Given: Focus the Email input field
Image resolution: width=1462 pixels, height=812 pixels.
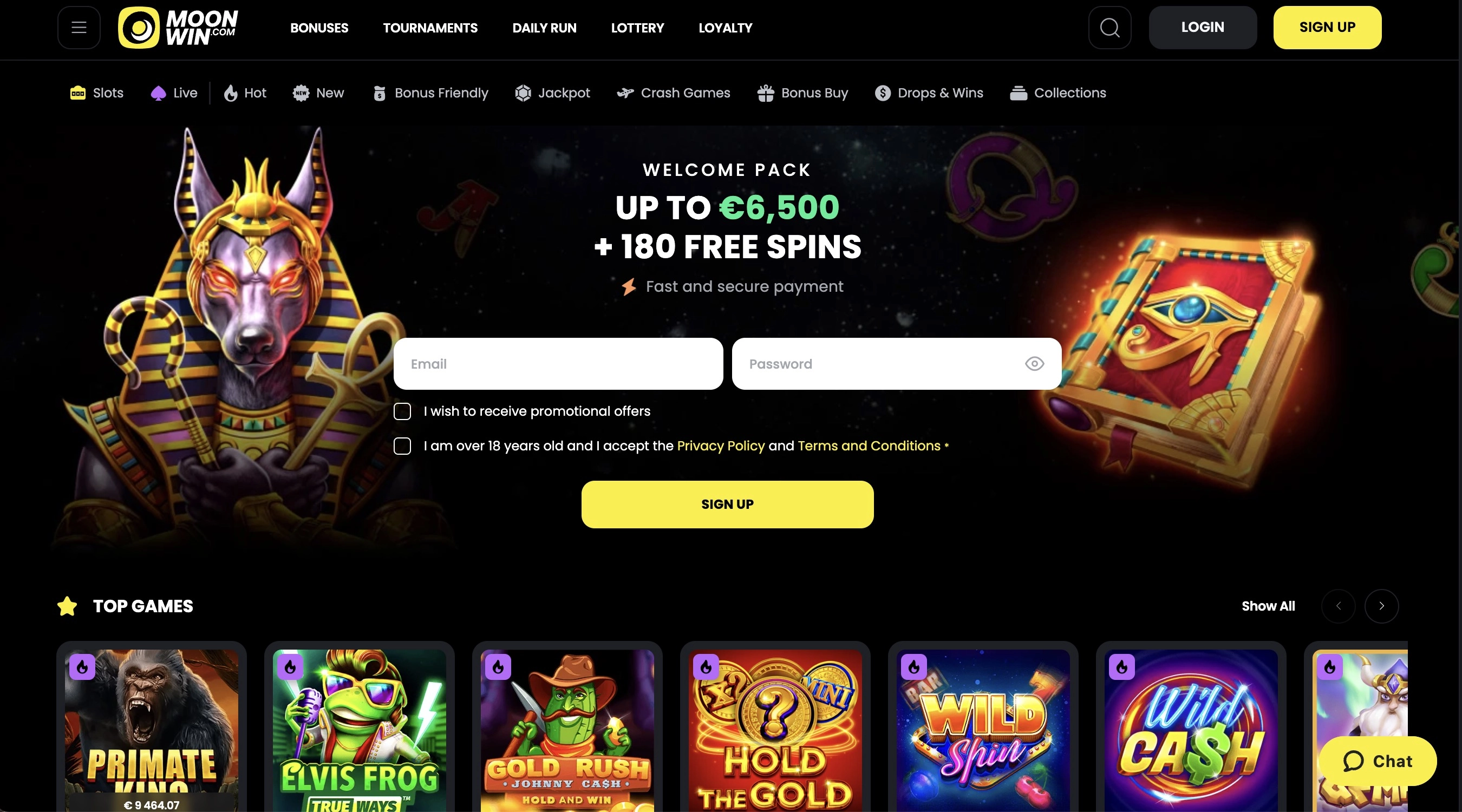Looking at the screenshot, I should coord(558,364).
